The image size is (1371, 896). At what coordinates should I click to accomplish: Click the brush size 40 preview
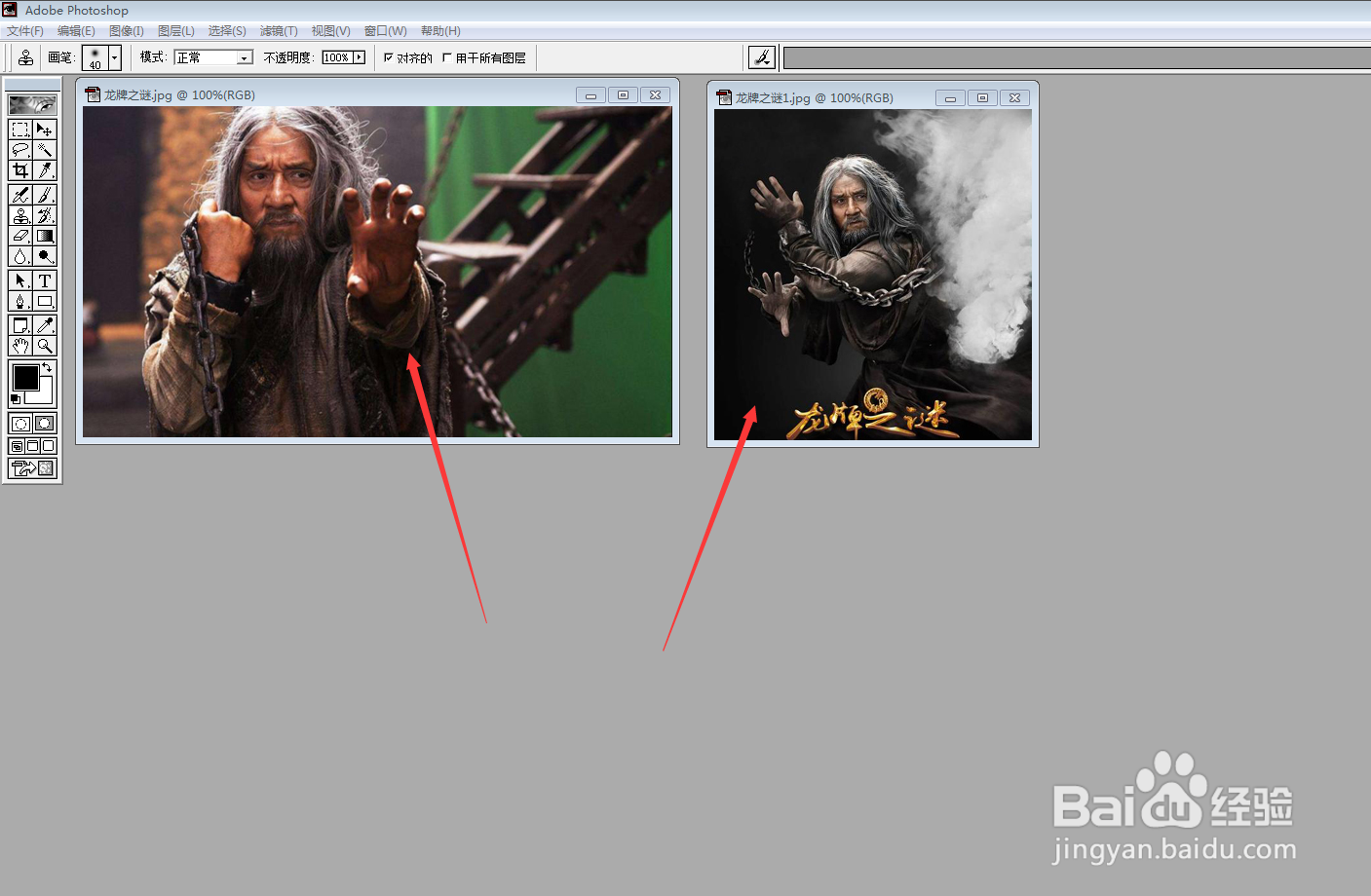pyautogui.click(x=95, y=57)
